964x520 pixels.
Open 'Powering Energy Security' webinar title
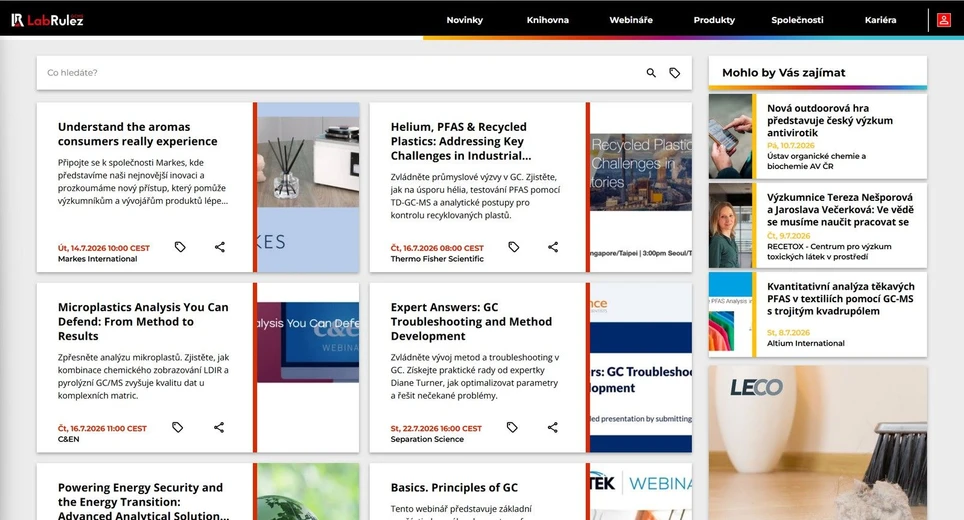[143, 501]
